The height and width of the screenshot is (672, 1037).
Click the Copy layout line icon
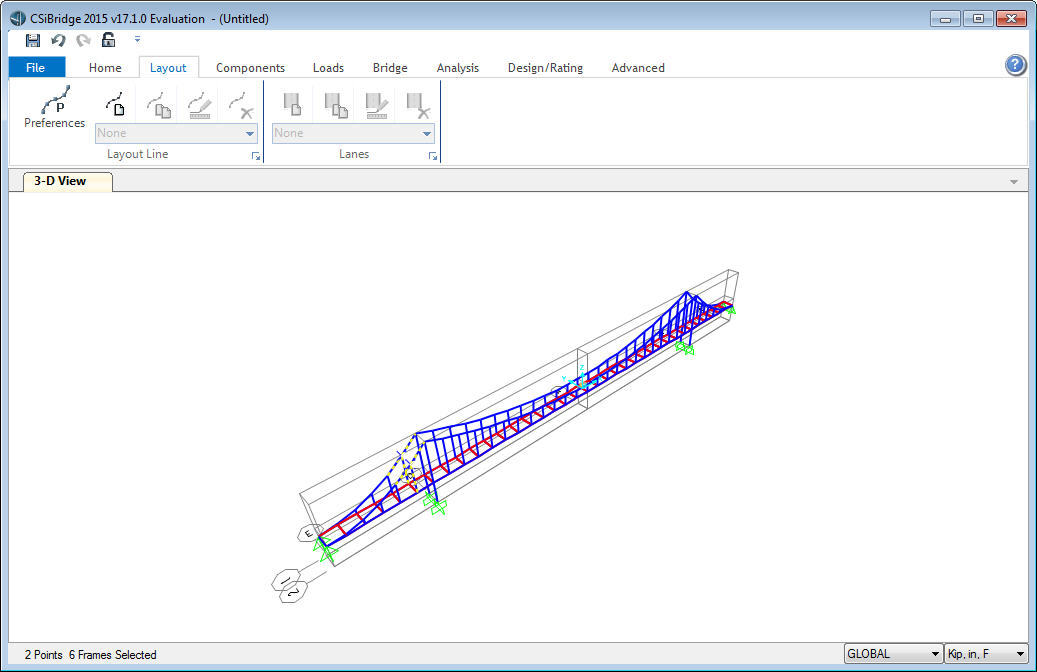coord(159,105)
